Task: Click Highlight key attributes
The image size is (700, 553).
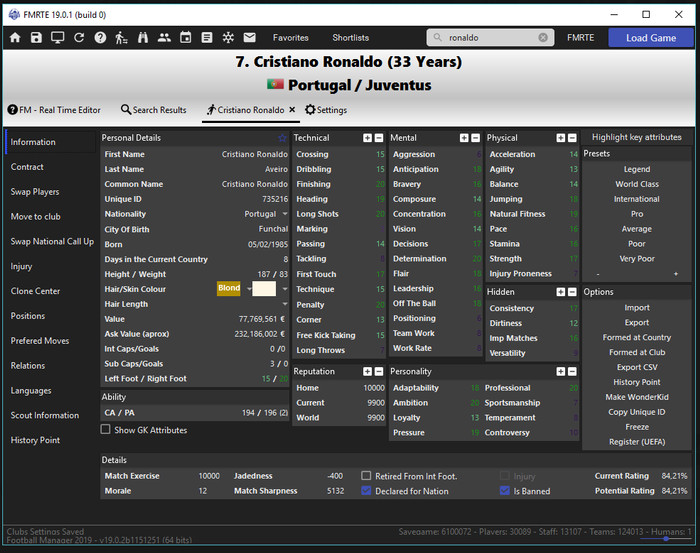Action: click(637, 137)
